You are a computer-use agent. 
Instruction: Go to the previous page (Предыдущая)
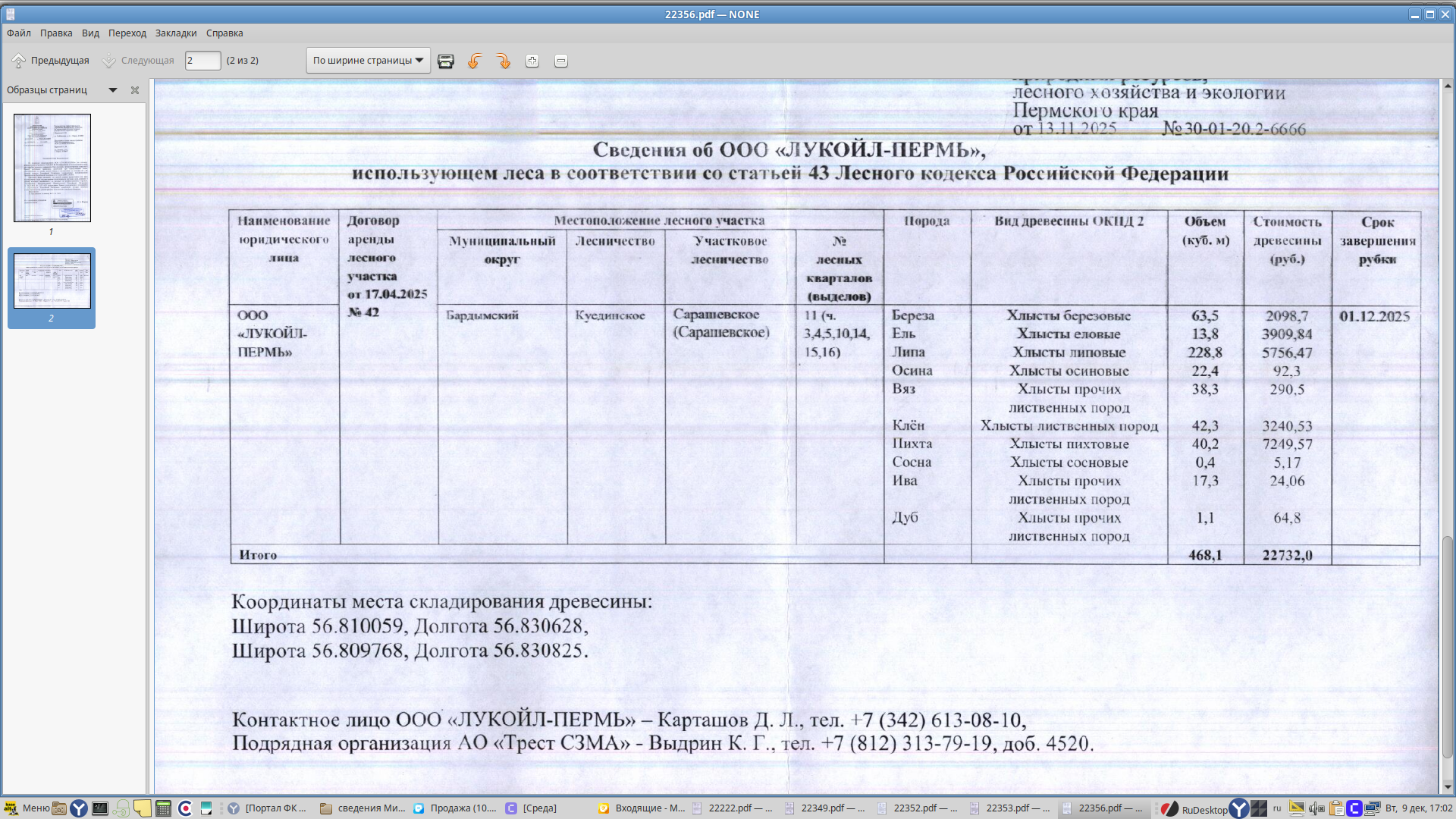(x=50, y=61)
